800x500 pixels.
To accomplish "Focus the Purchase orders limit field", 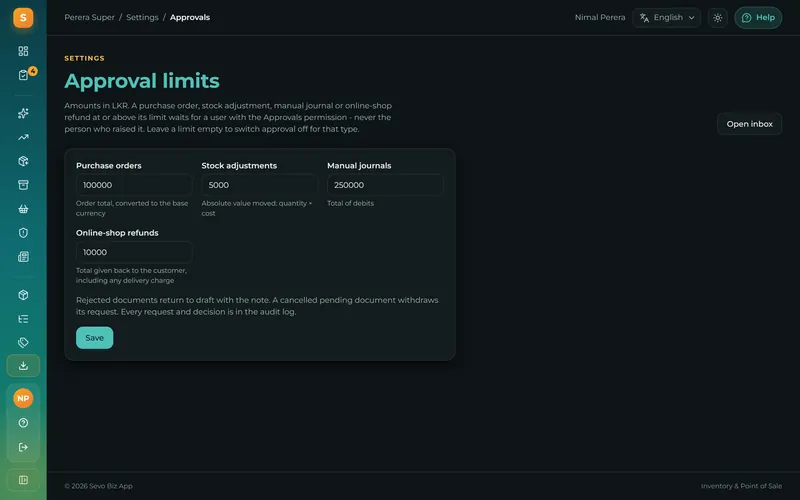I will click(x=134, y=185).
